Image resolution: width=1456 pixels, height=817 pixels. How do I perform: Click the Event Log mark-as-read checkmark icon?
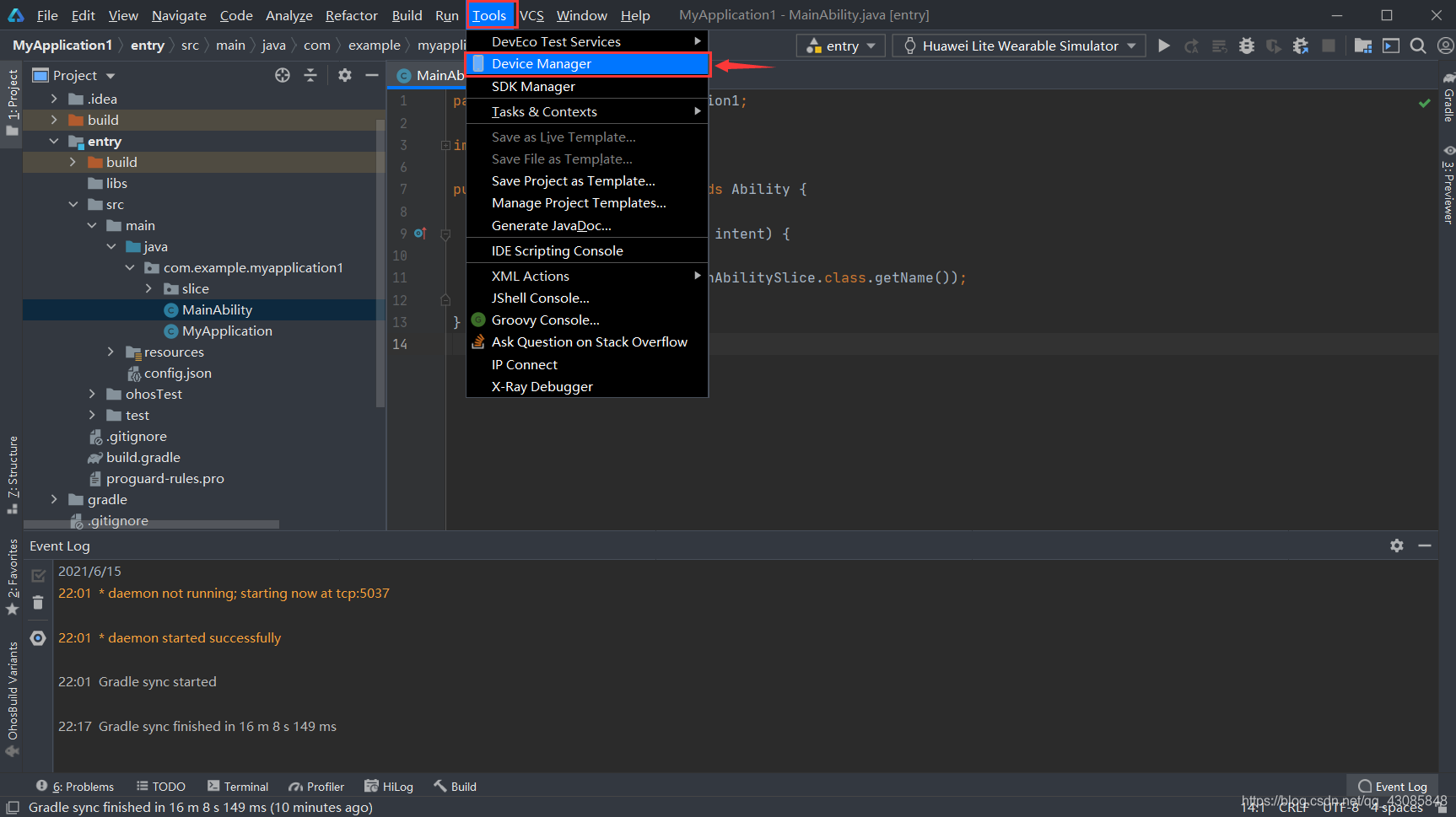[38, 576]
